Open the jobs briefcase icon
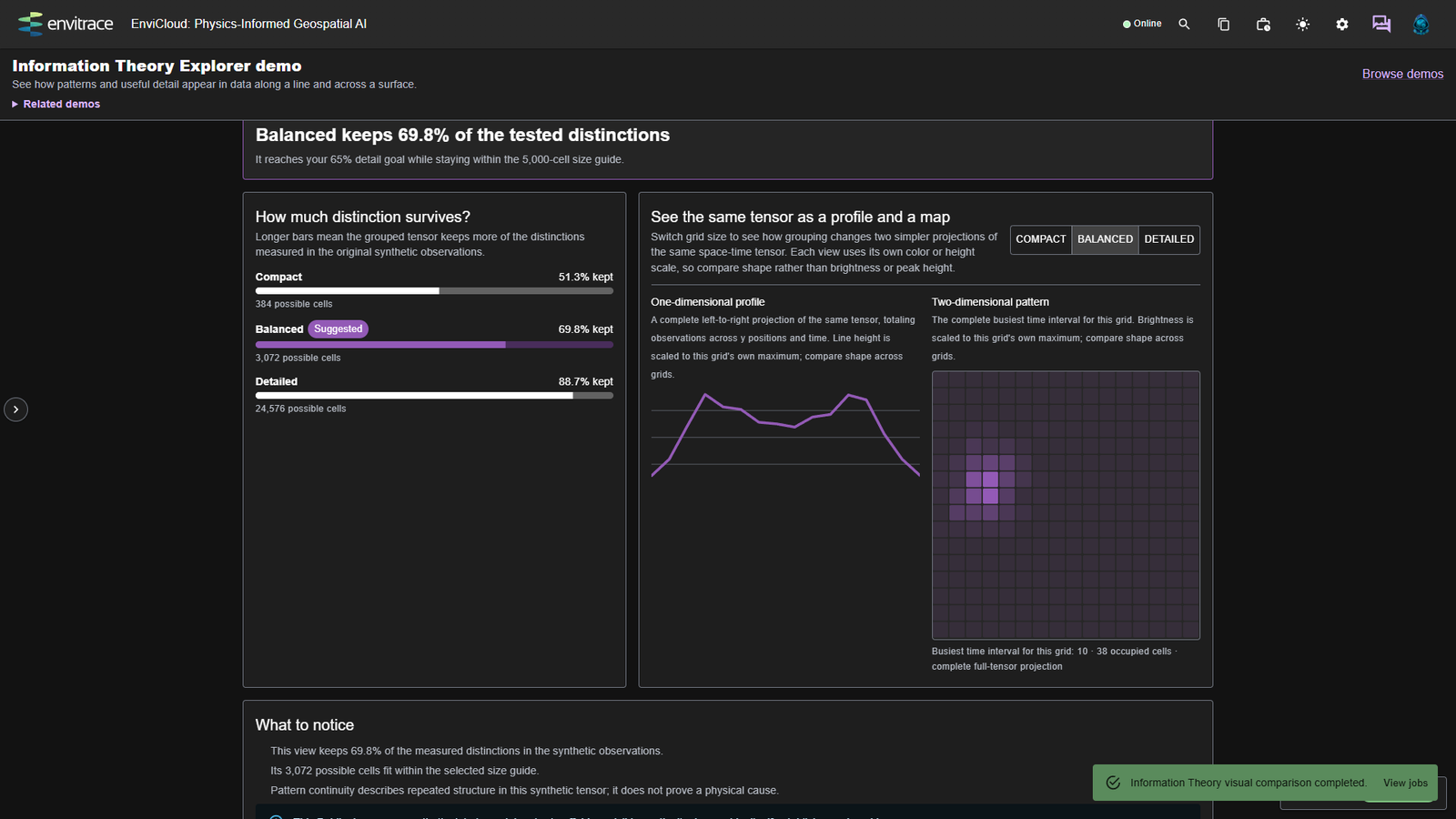This screenshot has width=1456, height=819. pyautogui.click(x=1263, y=25)
